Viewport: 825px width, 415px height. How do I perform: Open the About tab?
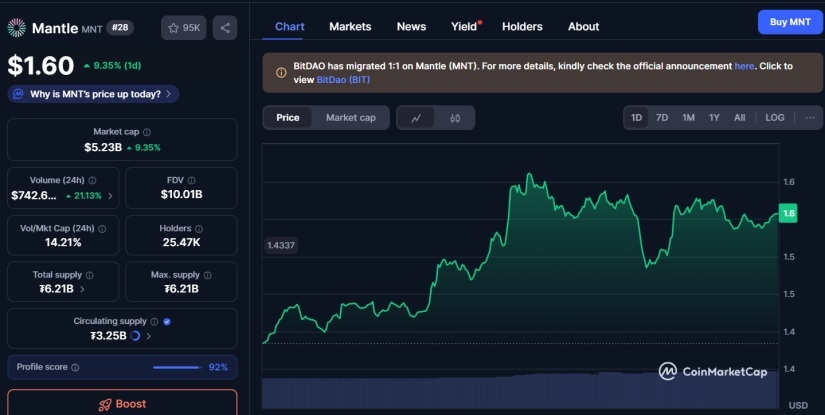tap(583, 26)
